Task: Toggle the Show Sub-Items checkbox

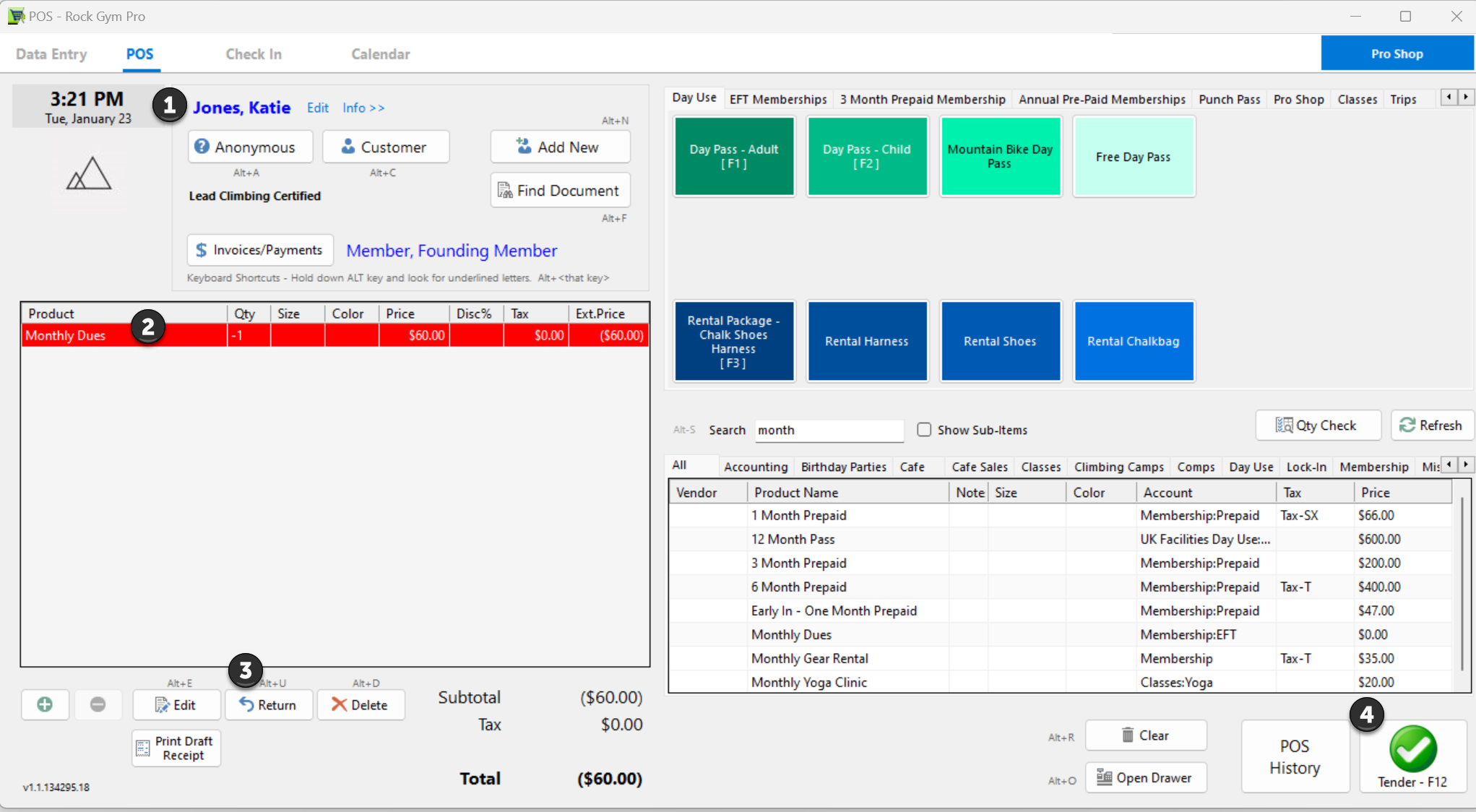Action: click(924, 430)
